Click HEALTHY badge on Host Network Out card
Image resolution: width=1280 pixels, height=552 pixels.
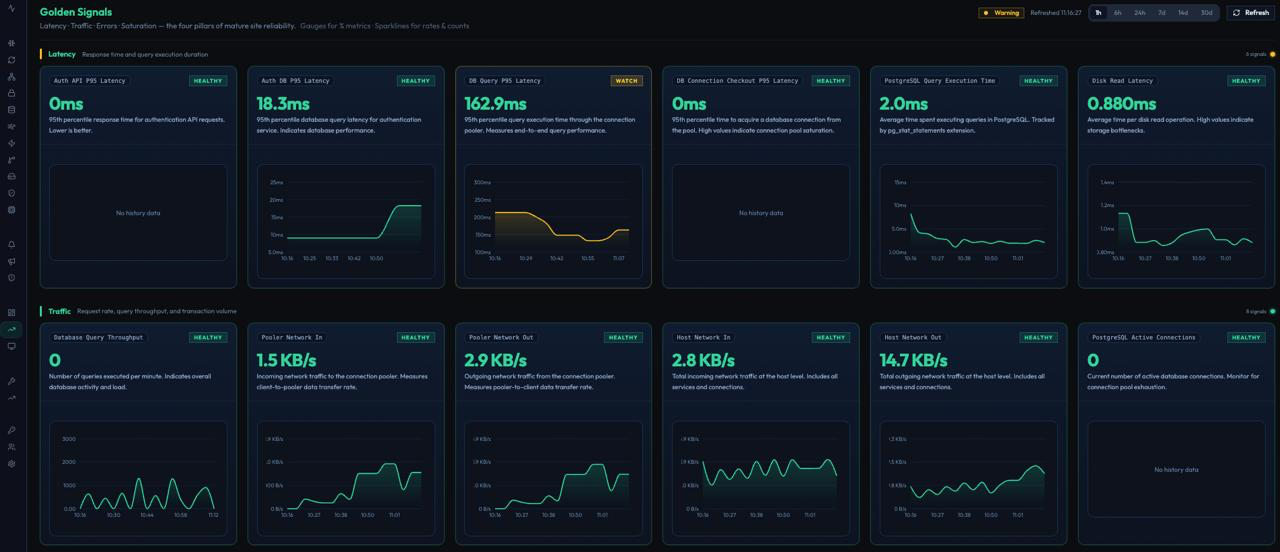click(1038, 337)
